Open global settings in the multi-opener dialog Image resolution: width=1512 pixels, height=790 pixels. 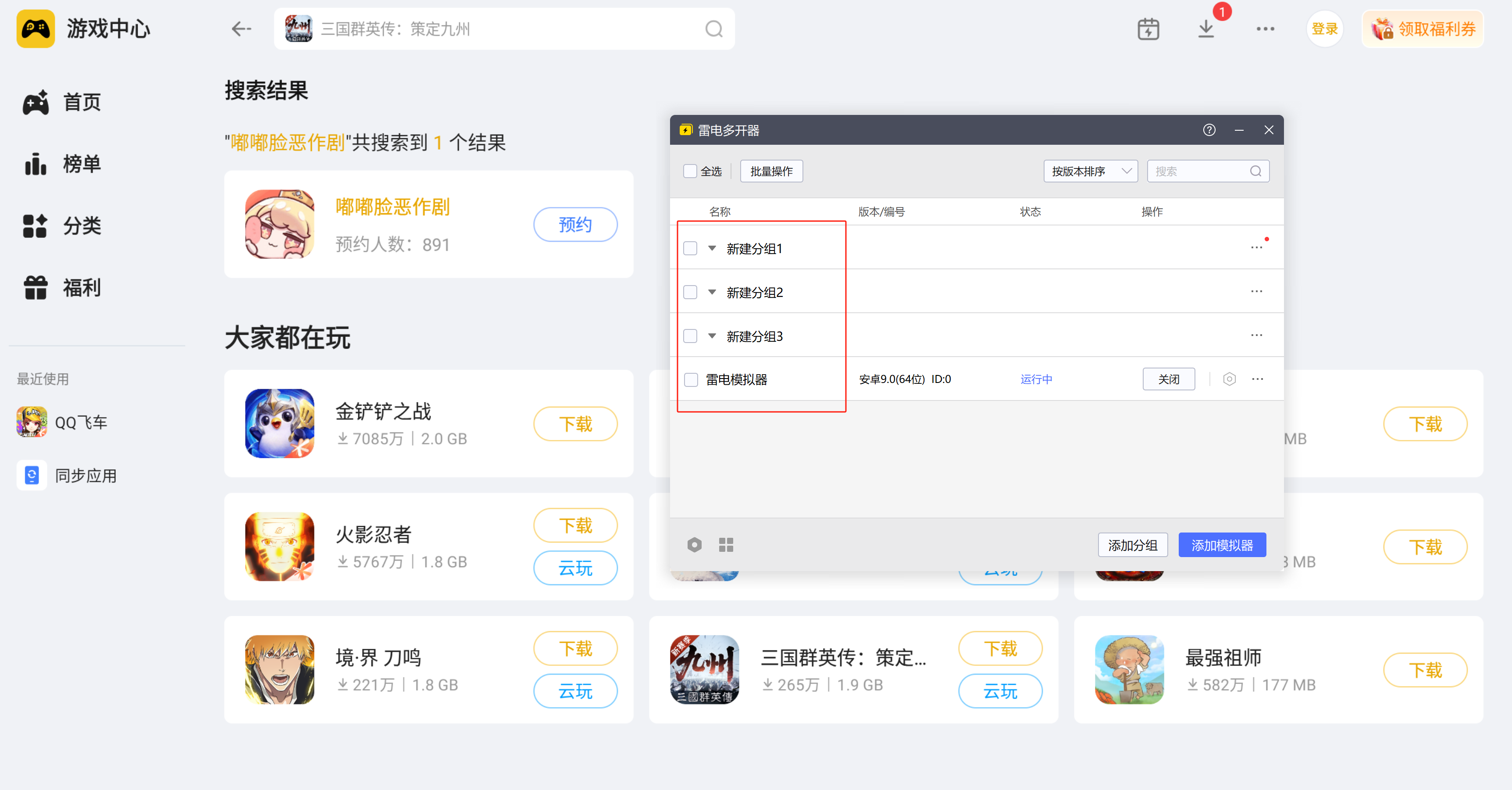694,545
